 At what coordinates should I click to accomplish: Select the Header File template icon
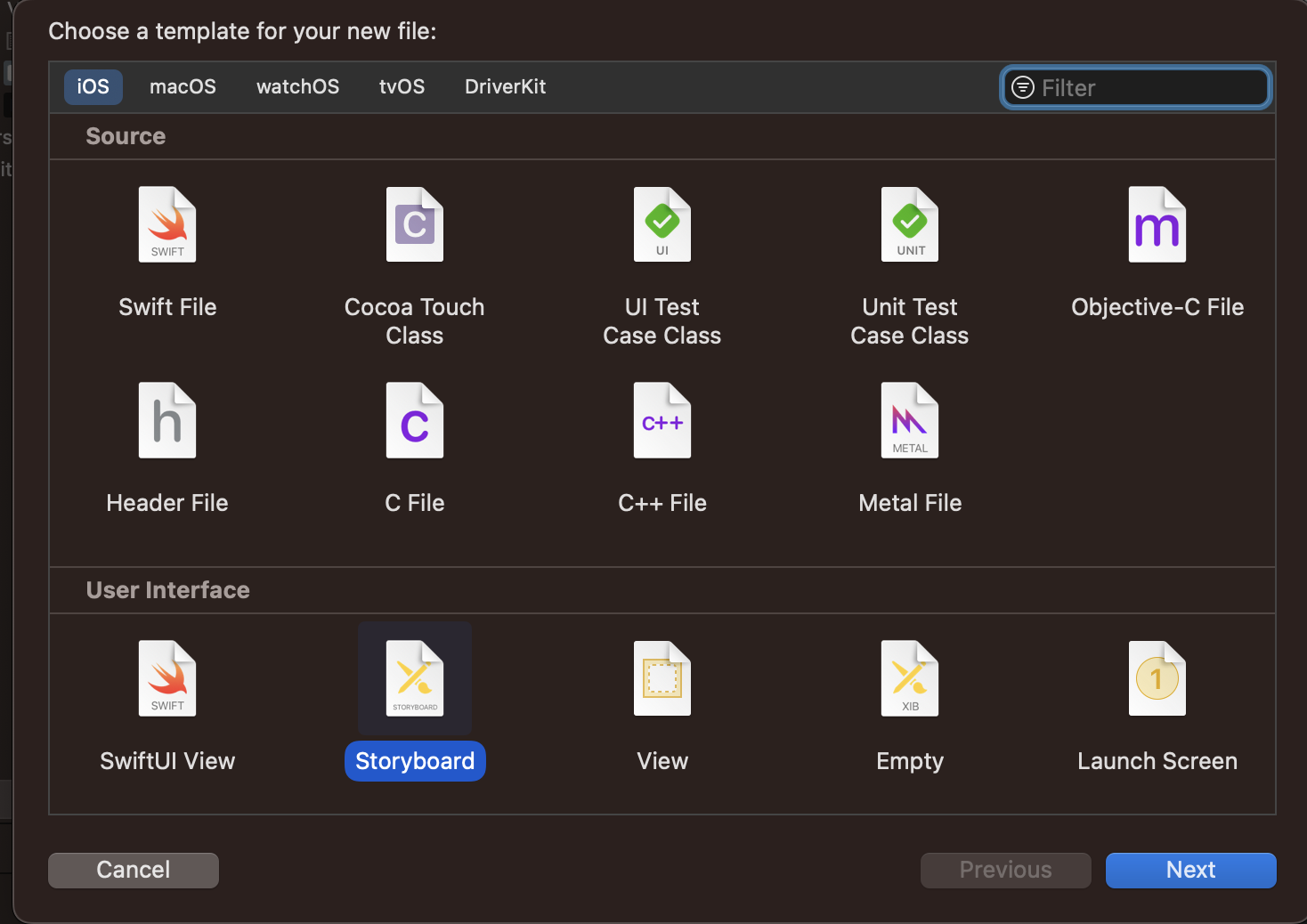(x=167, y=420)
